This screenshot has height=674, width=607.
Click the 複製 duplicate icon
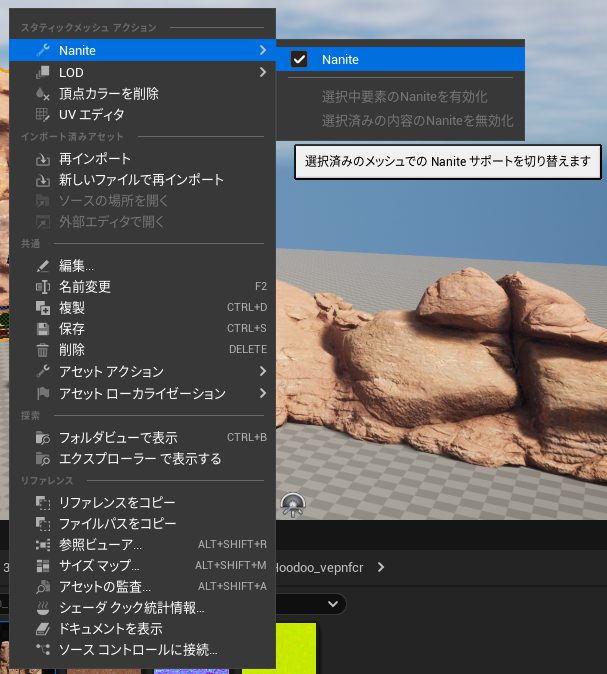pos(42,308)
